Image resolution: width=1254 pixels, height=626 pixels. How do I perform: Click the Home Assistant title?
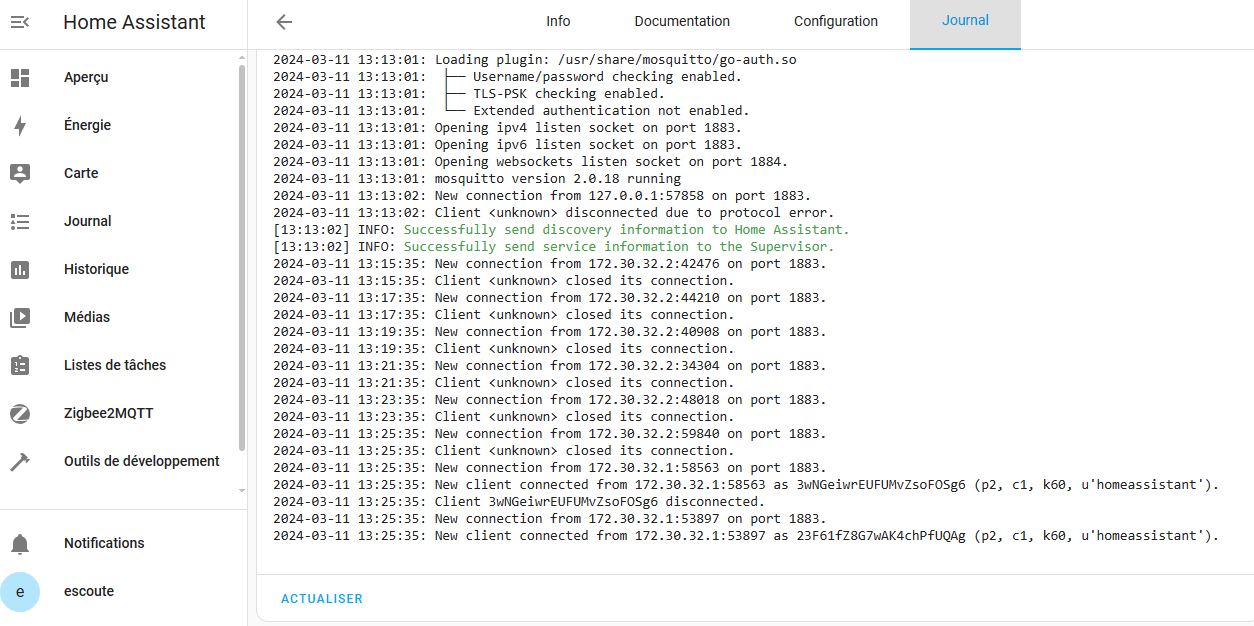pyautogui.click(x=135, y=22)
